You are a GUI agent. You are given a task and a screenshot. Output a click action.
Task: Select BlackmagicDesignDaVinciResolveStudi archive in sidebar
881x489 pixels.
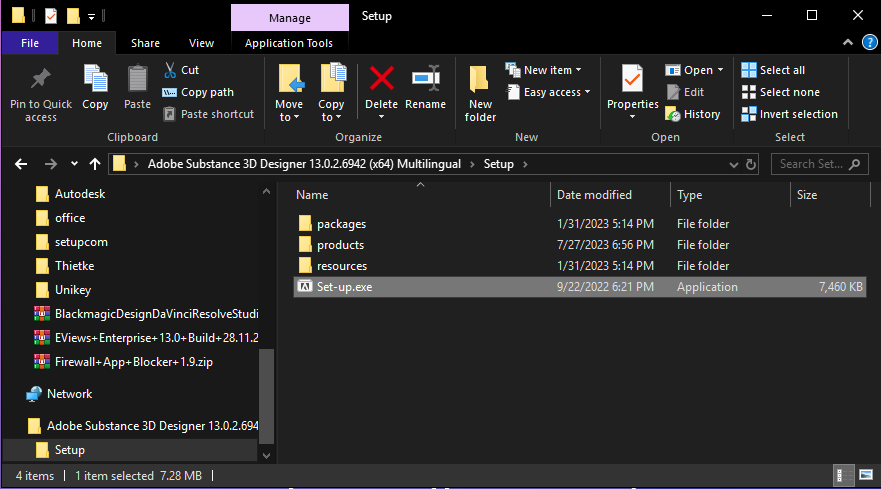point(156,314)
